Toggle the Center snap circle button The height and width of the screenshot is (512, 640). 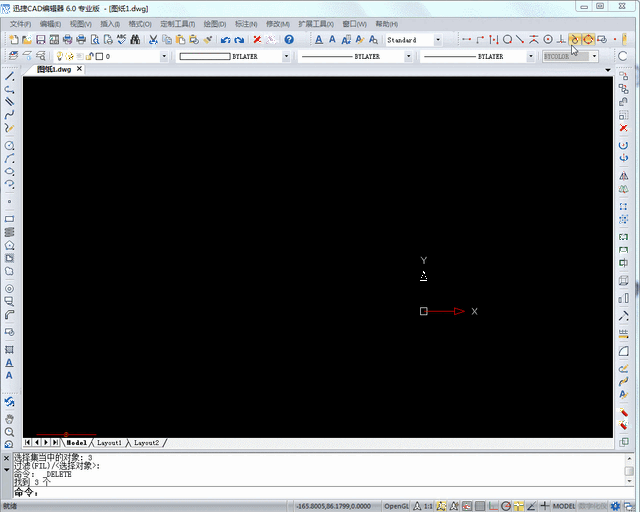(x=548, y=40)
